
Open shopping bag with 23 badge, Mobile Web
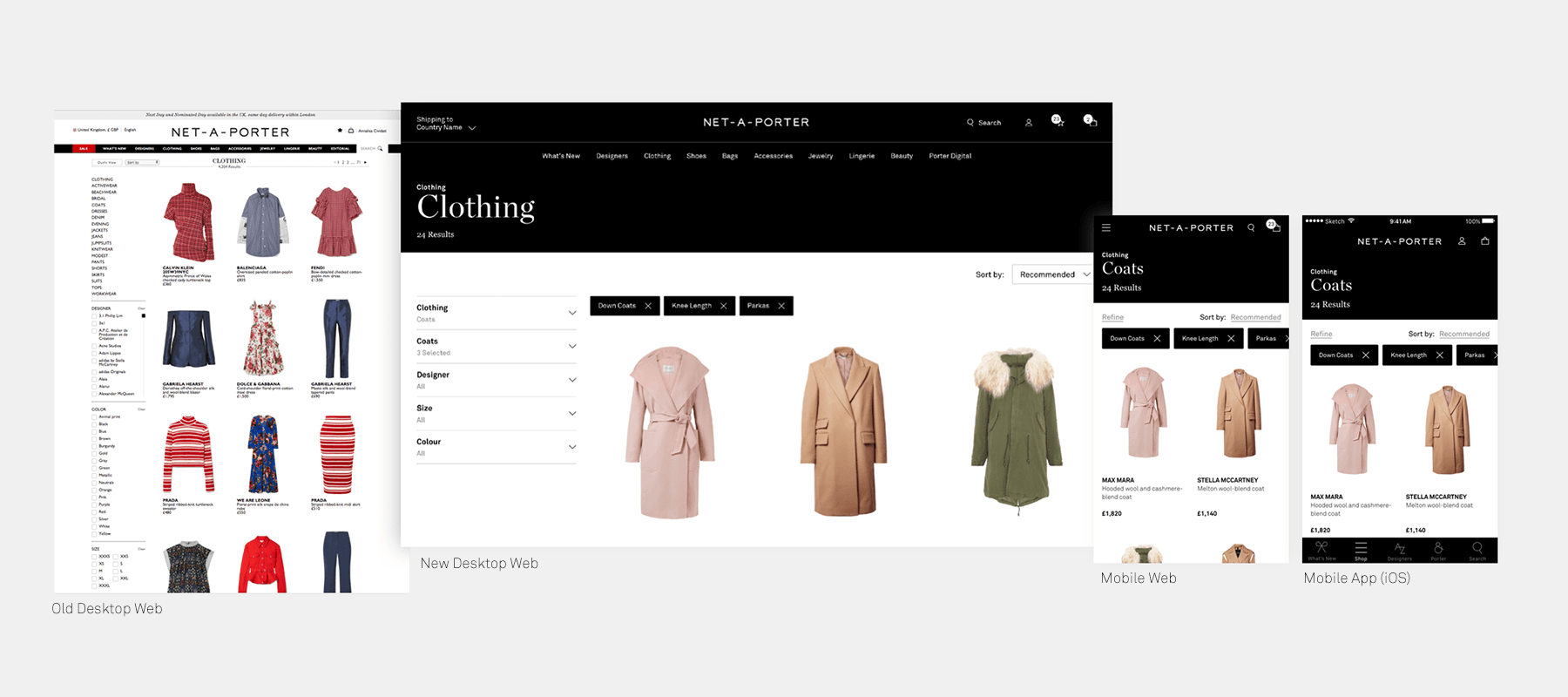pyautogui.click(x=1274, y=226)
